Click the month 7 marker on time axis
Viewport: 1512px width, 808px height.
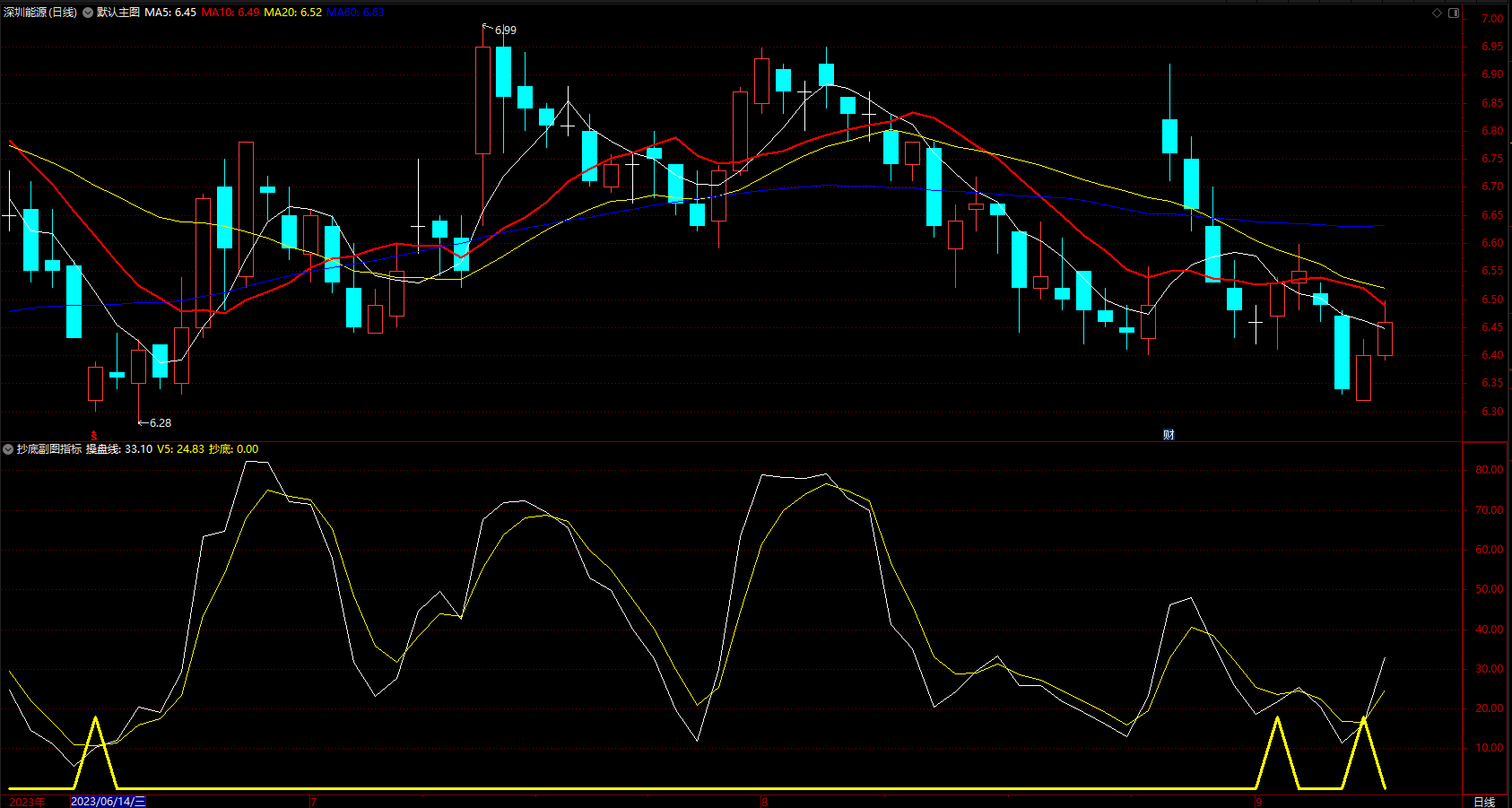[313, 802]
